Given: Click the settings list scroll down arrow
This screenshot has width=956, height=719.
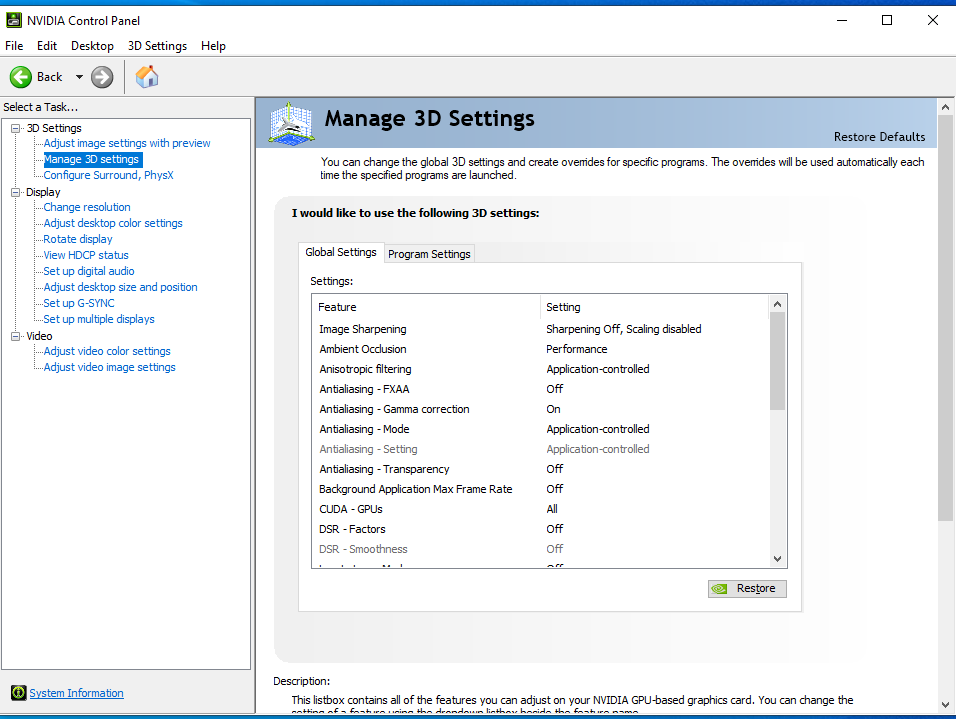Looking at the screenshot, I should [778, 559].
